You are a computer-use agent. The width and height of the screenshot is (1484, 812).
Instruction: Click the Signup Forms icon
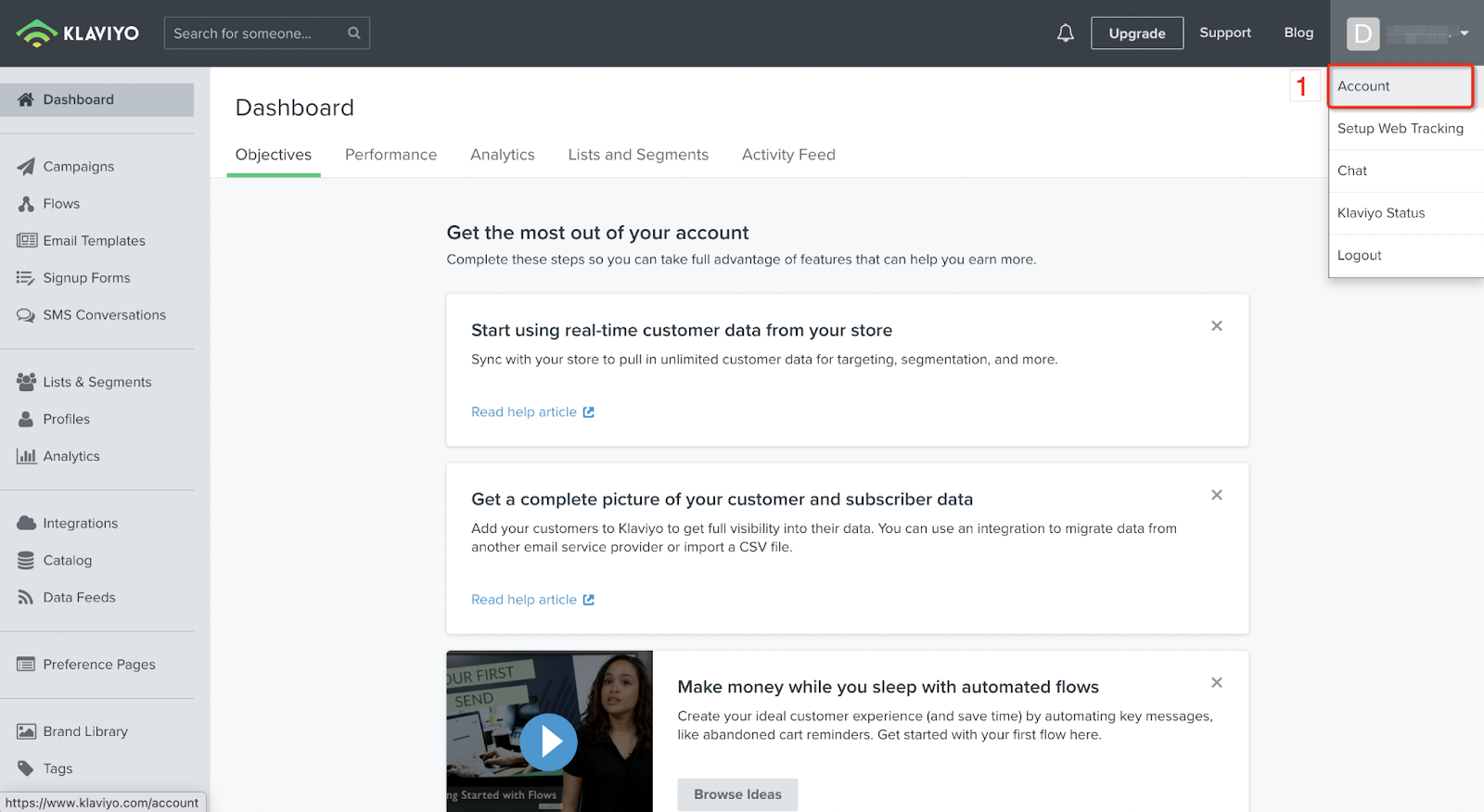click(26, 277)
